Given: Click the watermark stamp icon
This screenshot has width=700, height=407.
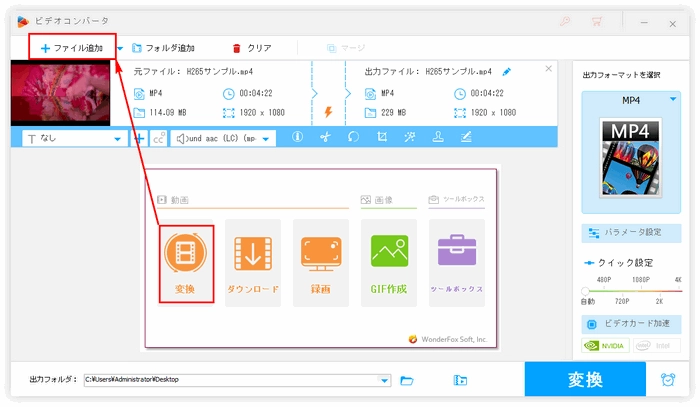Looking at the screenshot, I should click(438, 138).
